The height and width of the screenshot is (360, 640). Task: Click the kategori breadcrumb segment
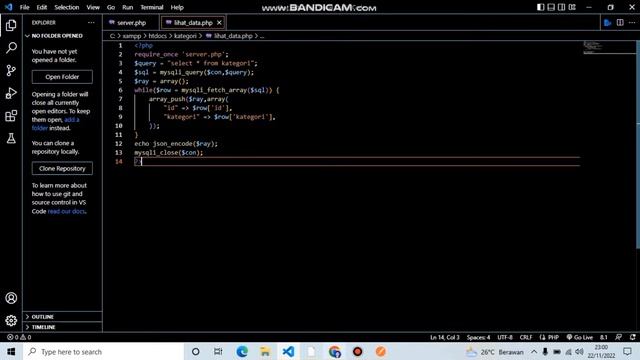click(x=185, y=36)
